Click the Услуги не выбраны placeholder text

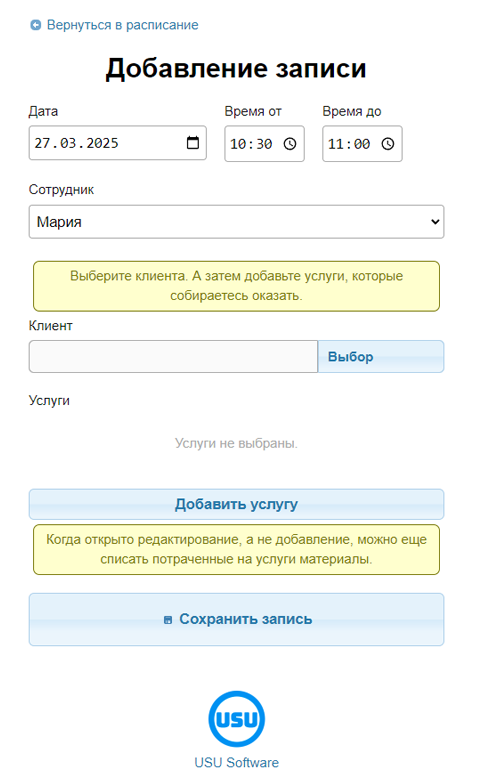(236, 443)
